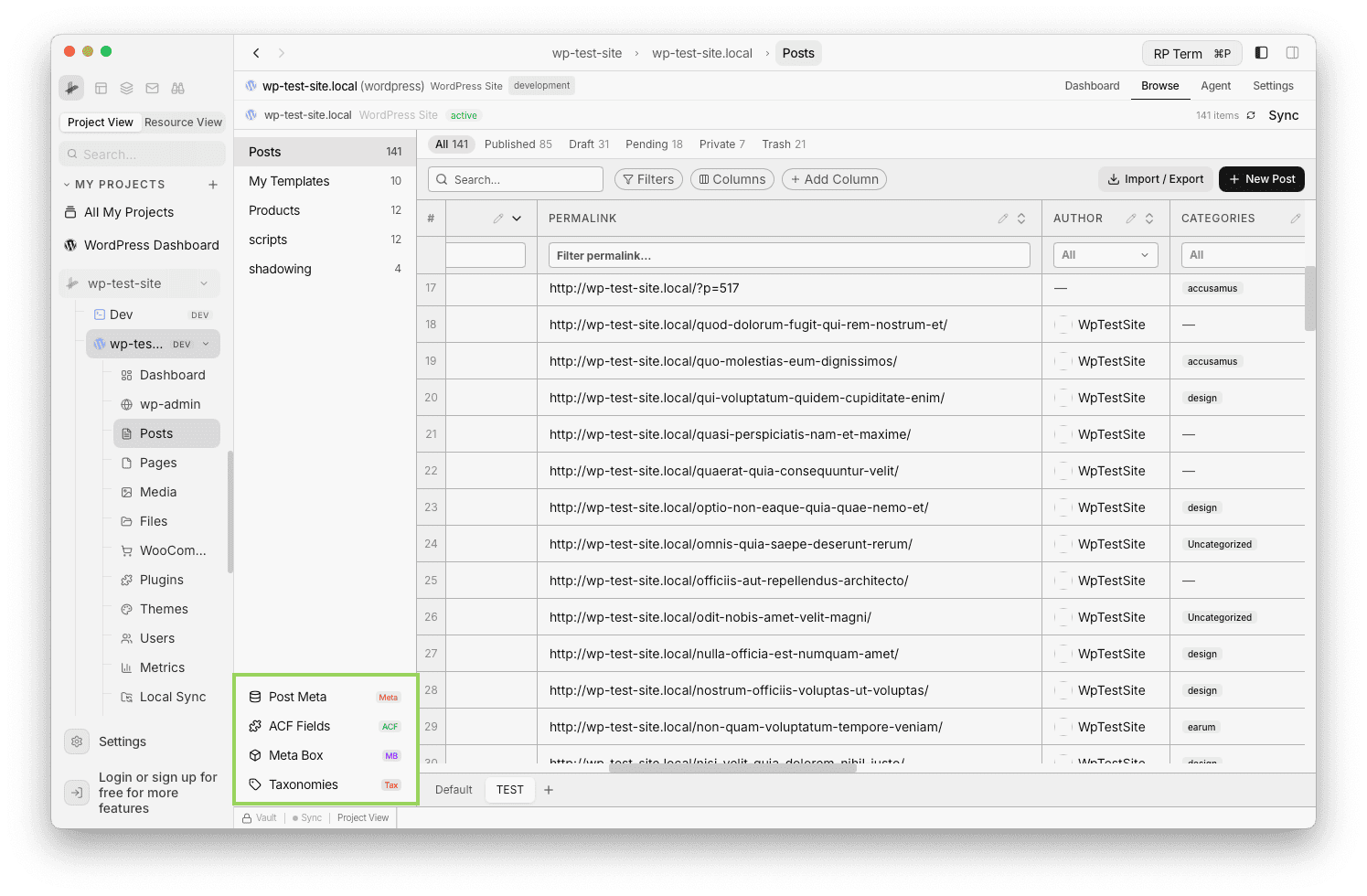The height and width of the screenshot is (896, 1367).
Task: Switch to the Dashboard tab at top right
Action: (1092, 86)
